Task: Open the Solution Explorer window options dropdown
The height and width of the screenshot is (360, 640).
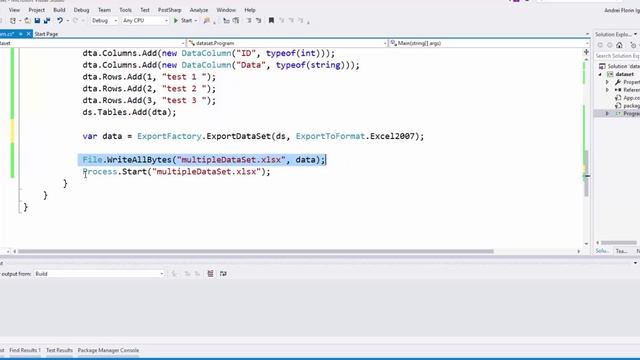Action: pos(635,34)
